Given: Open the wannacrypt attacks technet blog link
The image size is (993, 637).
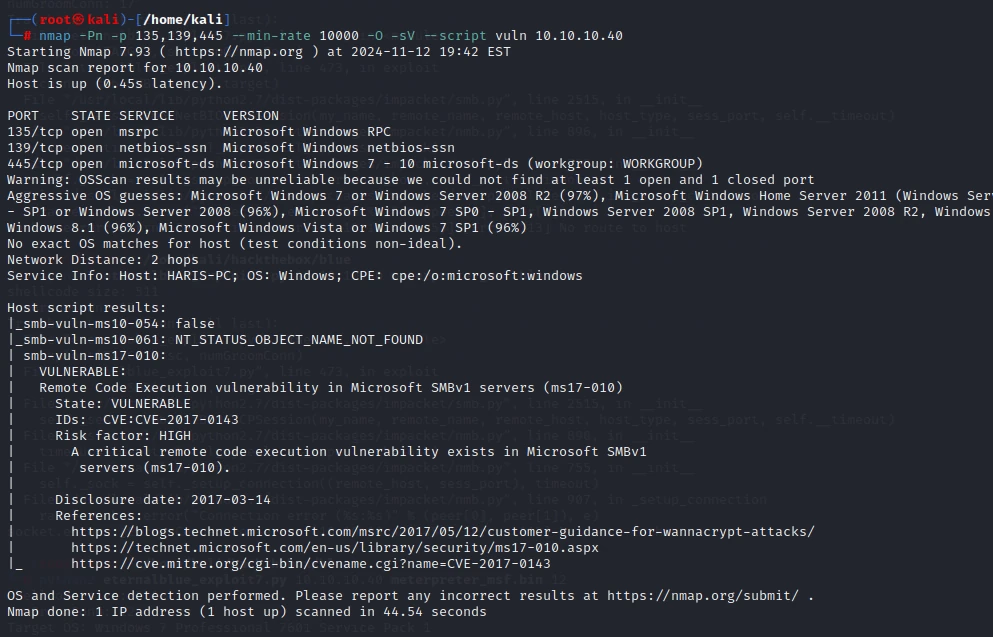Looking at the screenshot, I should pos(443,532).
